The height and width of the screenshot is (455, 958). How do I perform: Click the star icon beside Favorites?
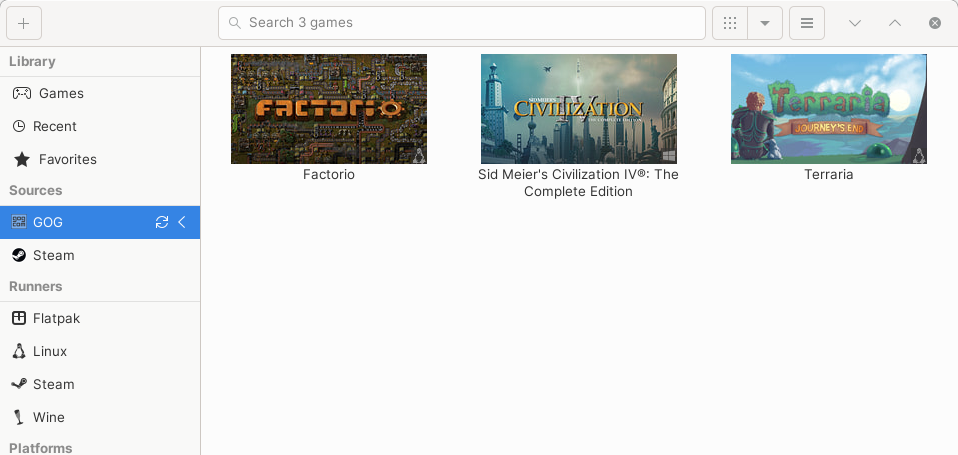pos(22,159)
